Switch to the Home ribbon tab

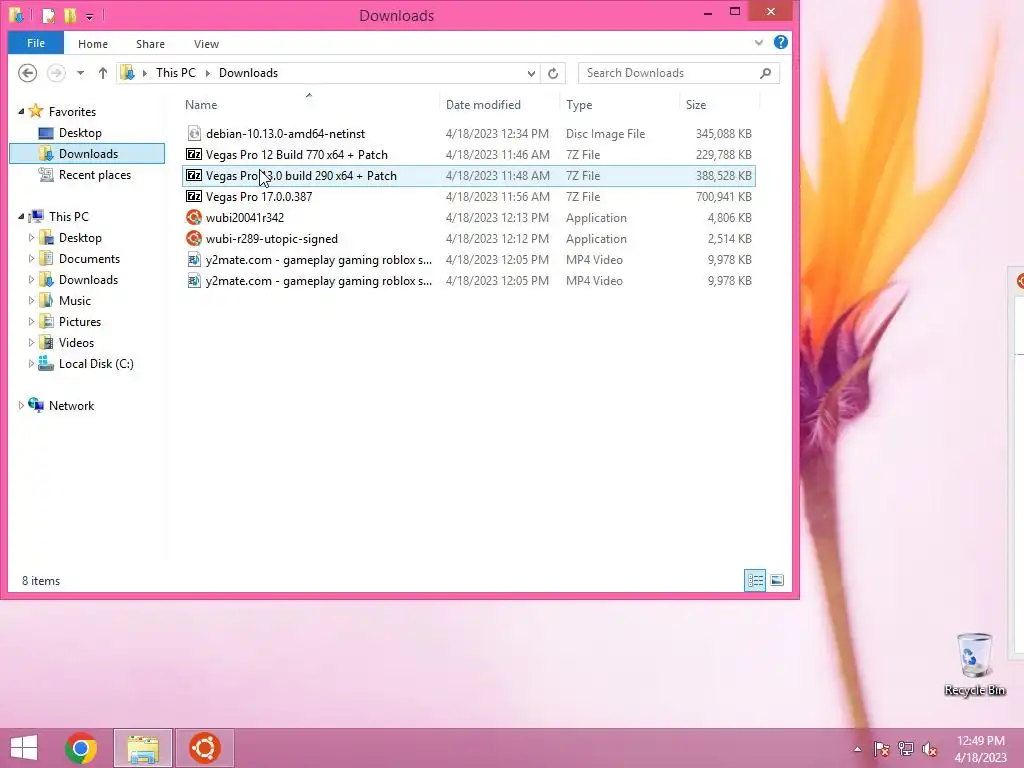pyautogui.click(x=93, y=44)
